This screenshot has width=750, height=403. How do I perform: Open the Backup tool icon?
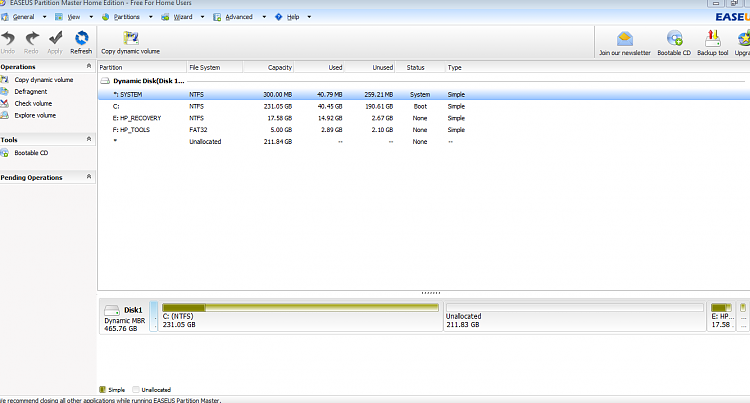713,39
